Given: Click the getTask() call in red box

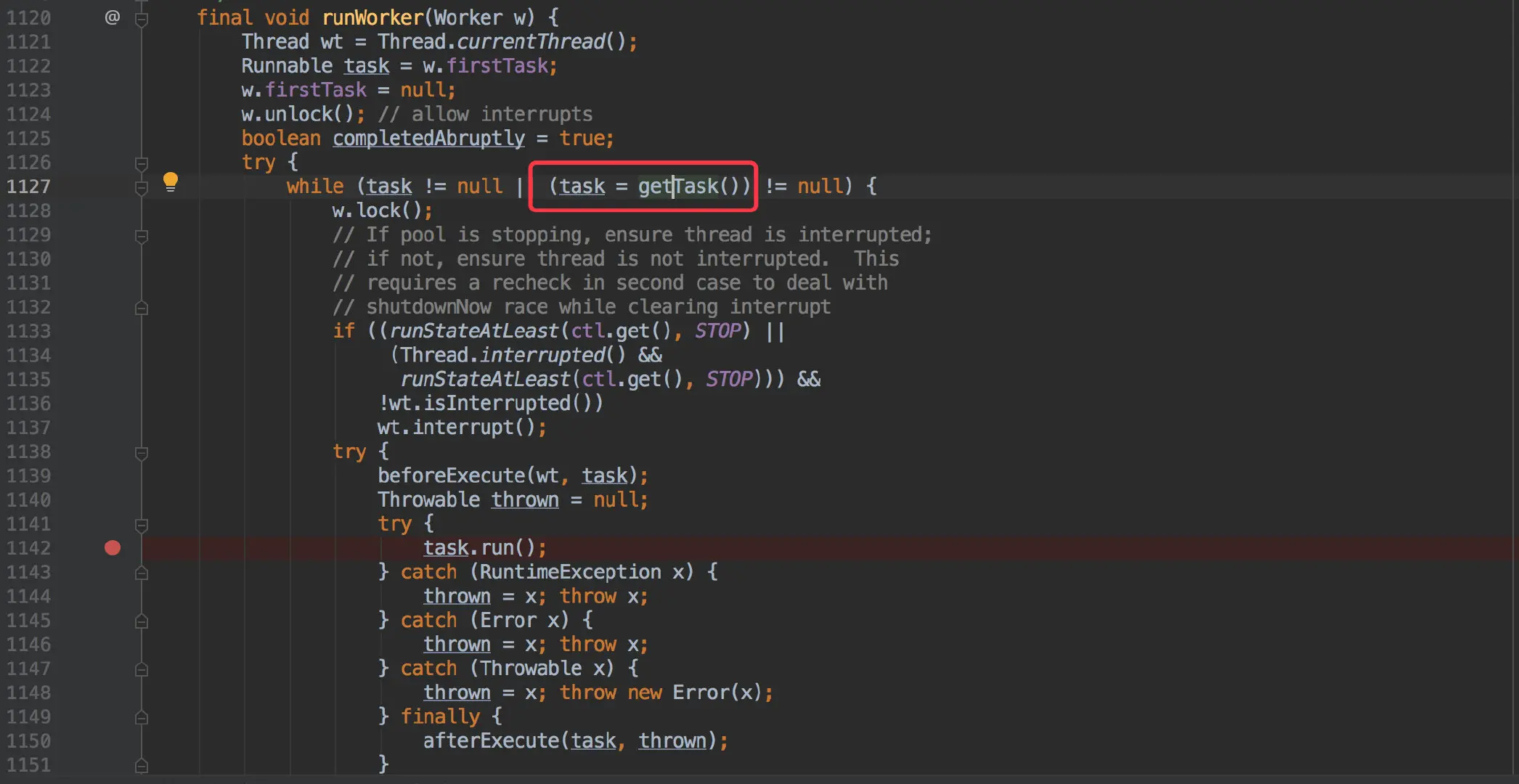Looking at the screenshot, I should (677, 187).
